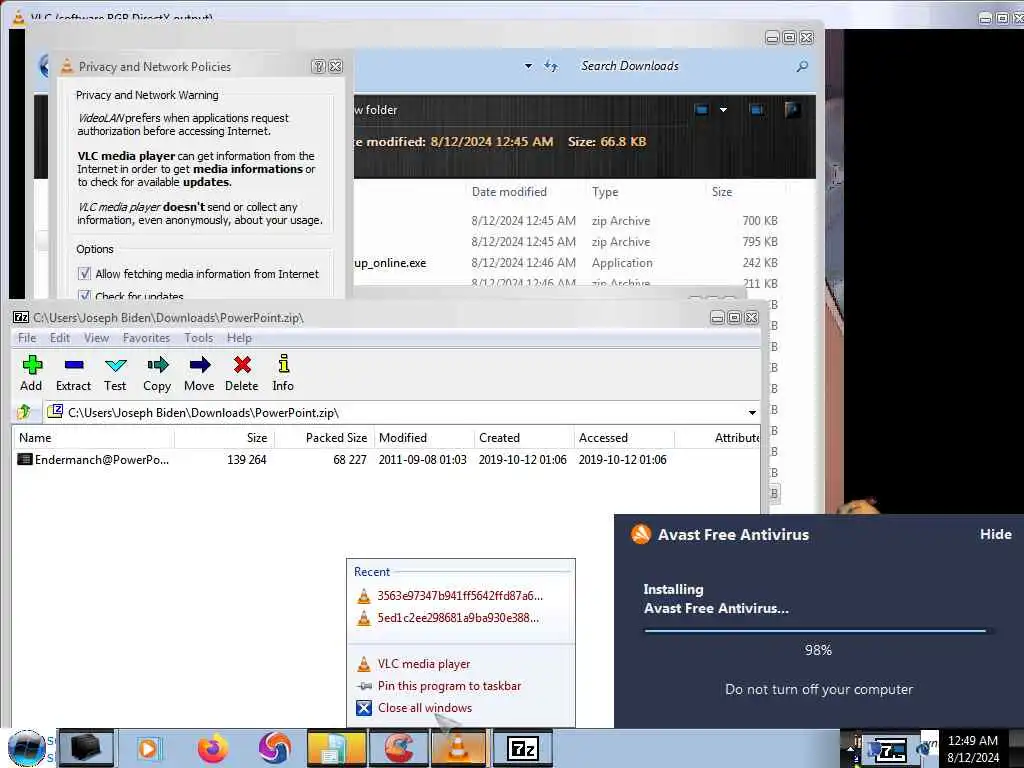Click the Extract icon in 7-Zip
Screen dimensions: 1024x768
tap(73, 374)
